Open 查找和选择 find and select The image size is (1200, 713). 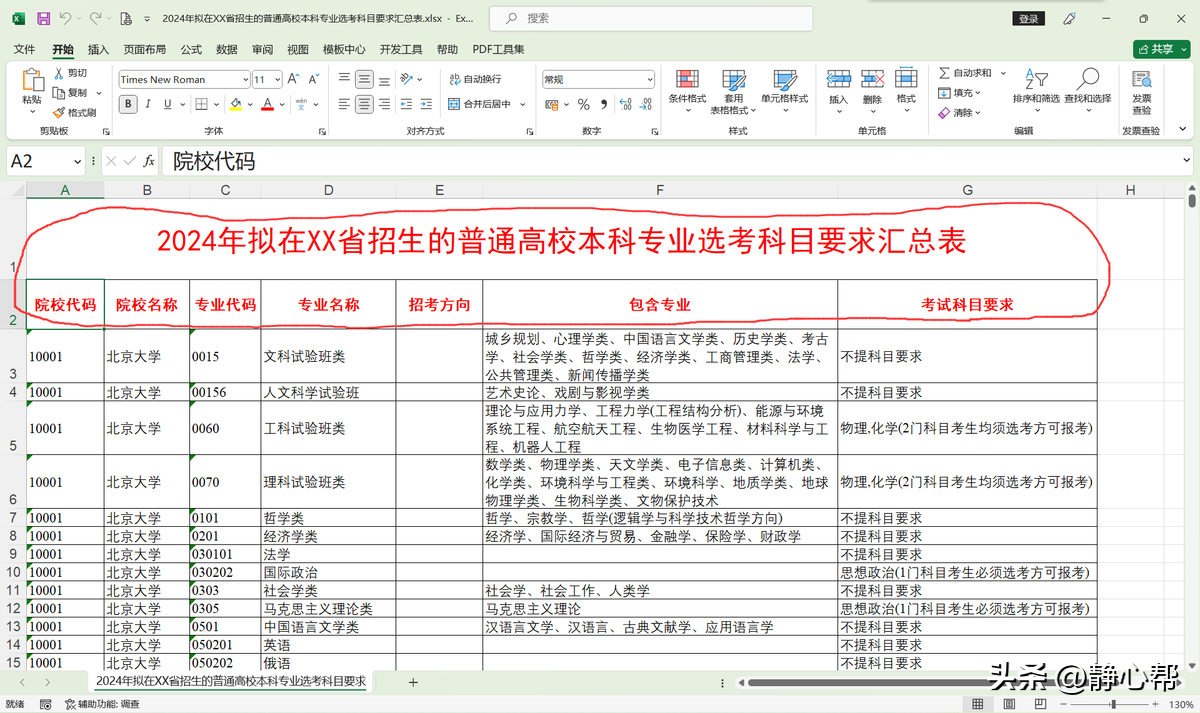1087,90
